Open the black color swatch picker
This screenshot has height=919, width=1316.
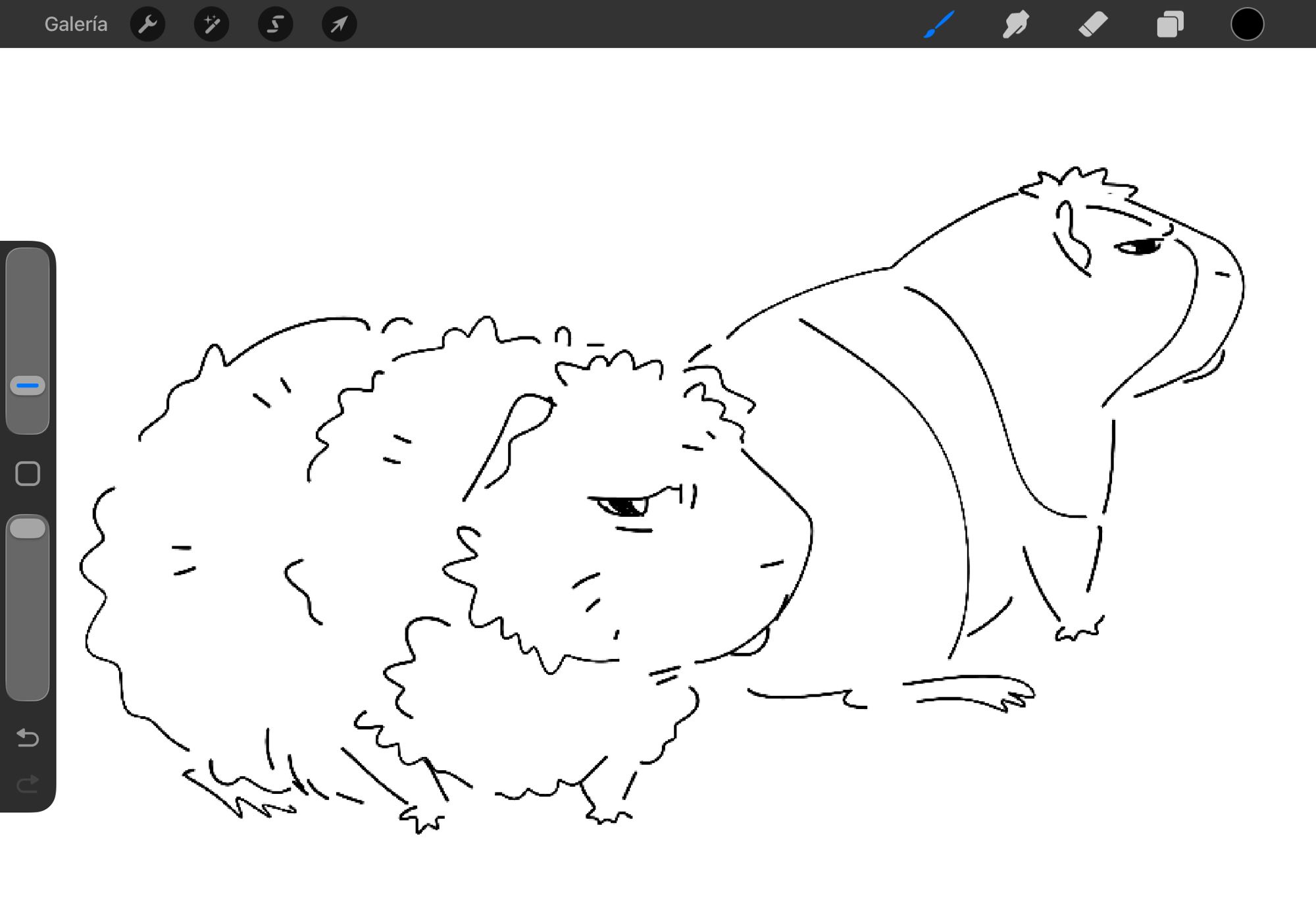(x=1247, y=24)
